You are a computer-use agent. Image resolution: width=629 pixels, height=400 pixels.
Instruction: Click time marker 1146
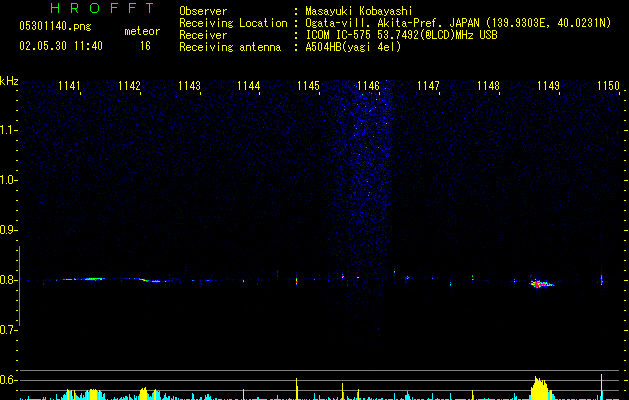tap(368, 86)
